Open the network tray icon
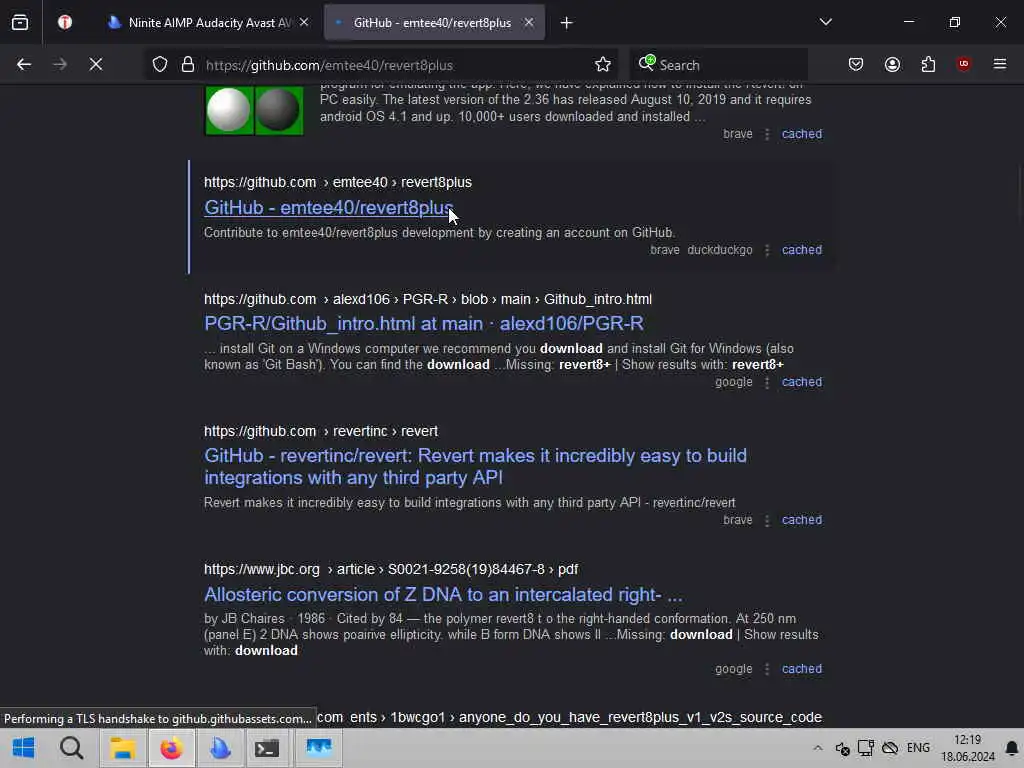Viewport: 1024px width, 768px height. pyautogui.click(x=866, y=748)
